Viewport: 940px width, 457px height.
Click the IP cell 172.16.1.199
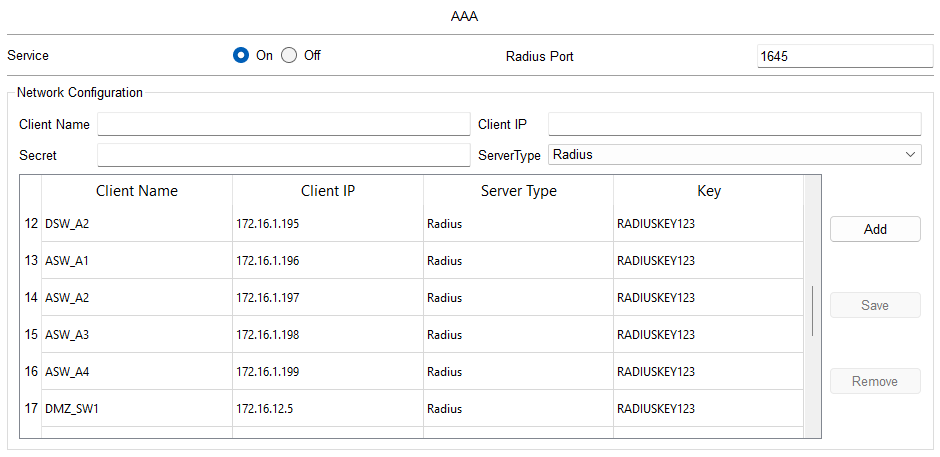coord(328,371)
